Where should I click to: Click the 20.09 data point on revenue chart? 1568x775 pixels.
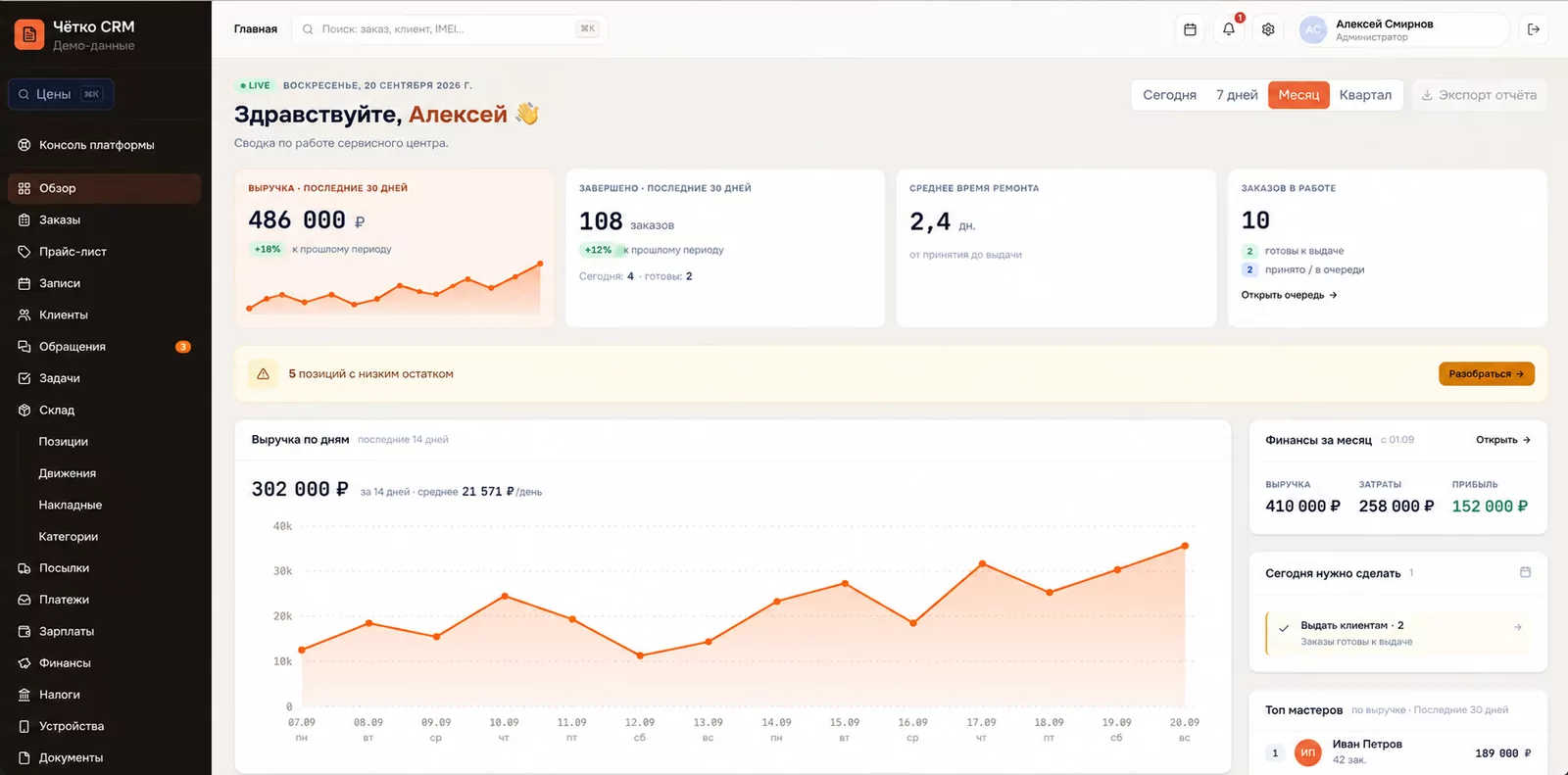pyautogui.click(x=1185, y=546)
